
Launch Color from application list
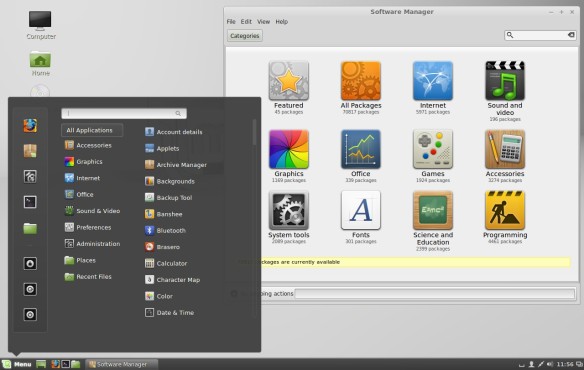click(x=159, y=296)
